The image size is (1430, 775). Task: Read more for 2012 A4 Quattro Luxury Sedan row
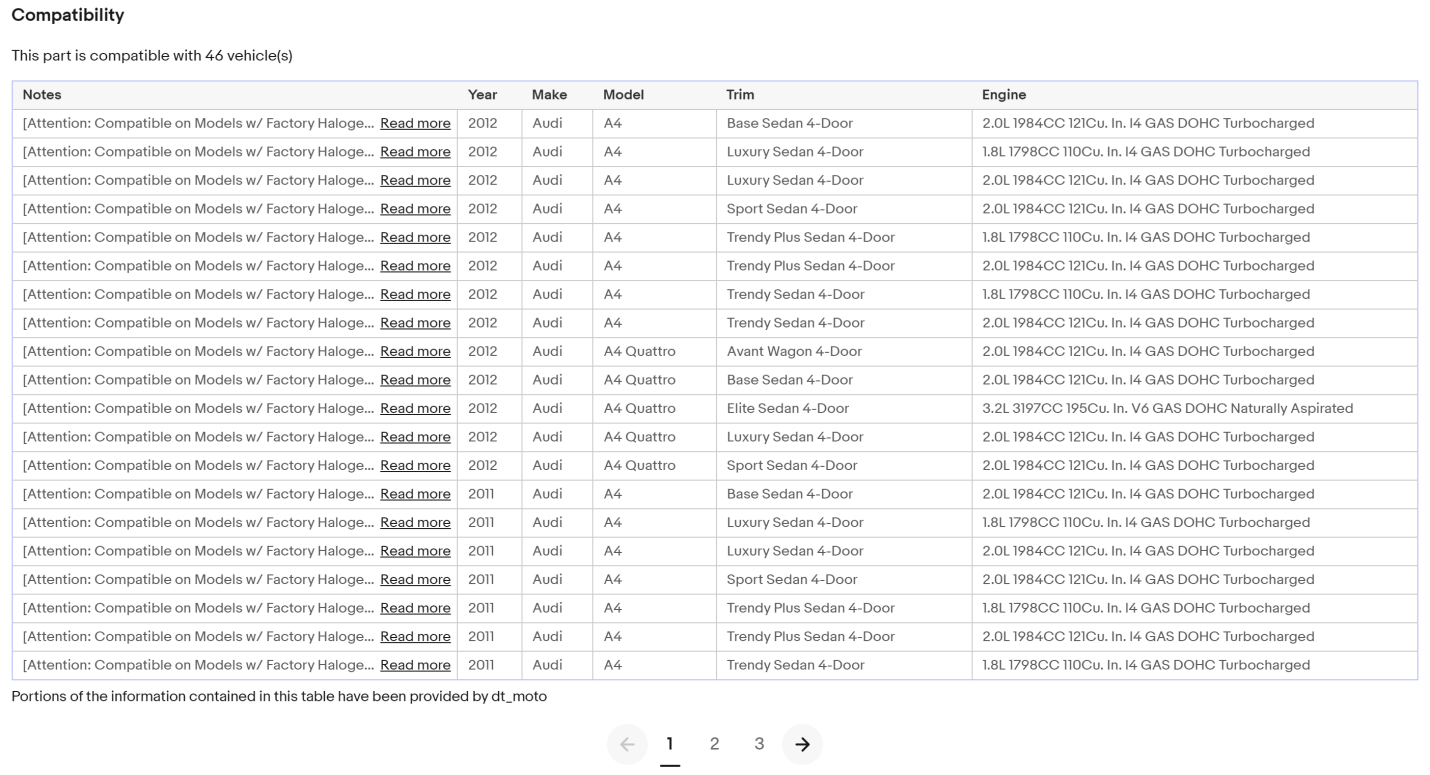(415, 437)
